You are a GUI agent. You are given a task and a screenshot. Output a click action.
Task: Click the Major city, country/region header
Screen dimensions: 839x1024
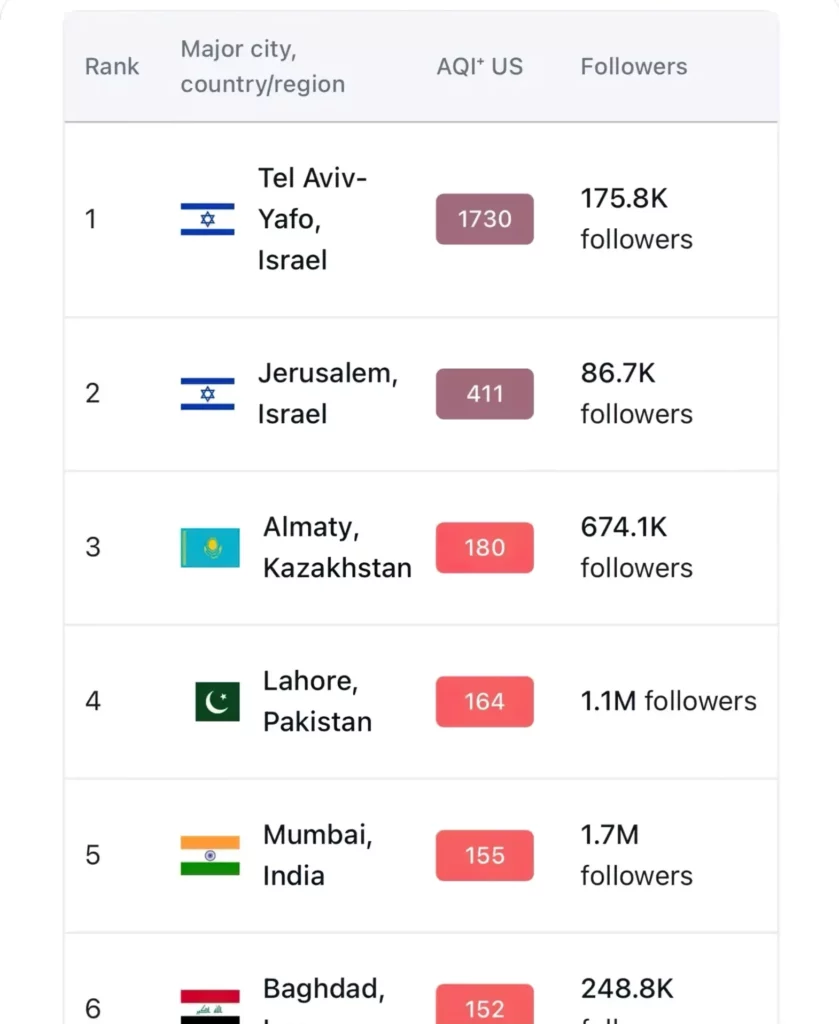(x=262, y=67)
